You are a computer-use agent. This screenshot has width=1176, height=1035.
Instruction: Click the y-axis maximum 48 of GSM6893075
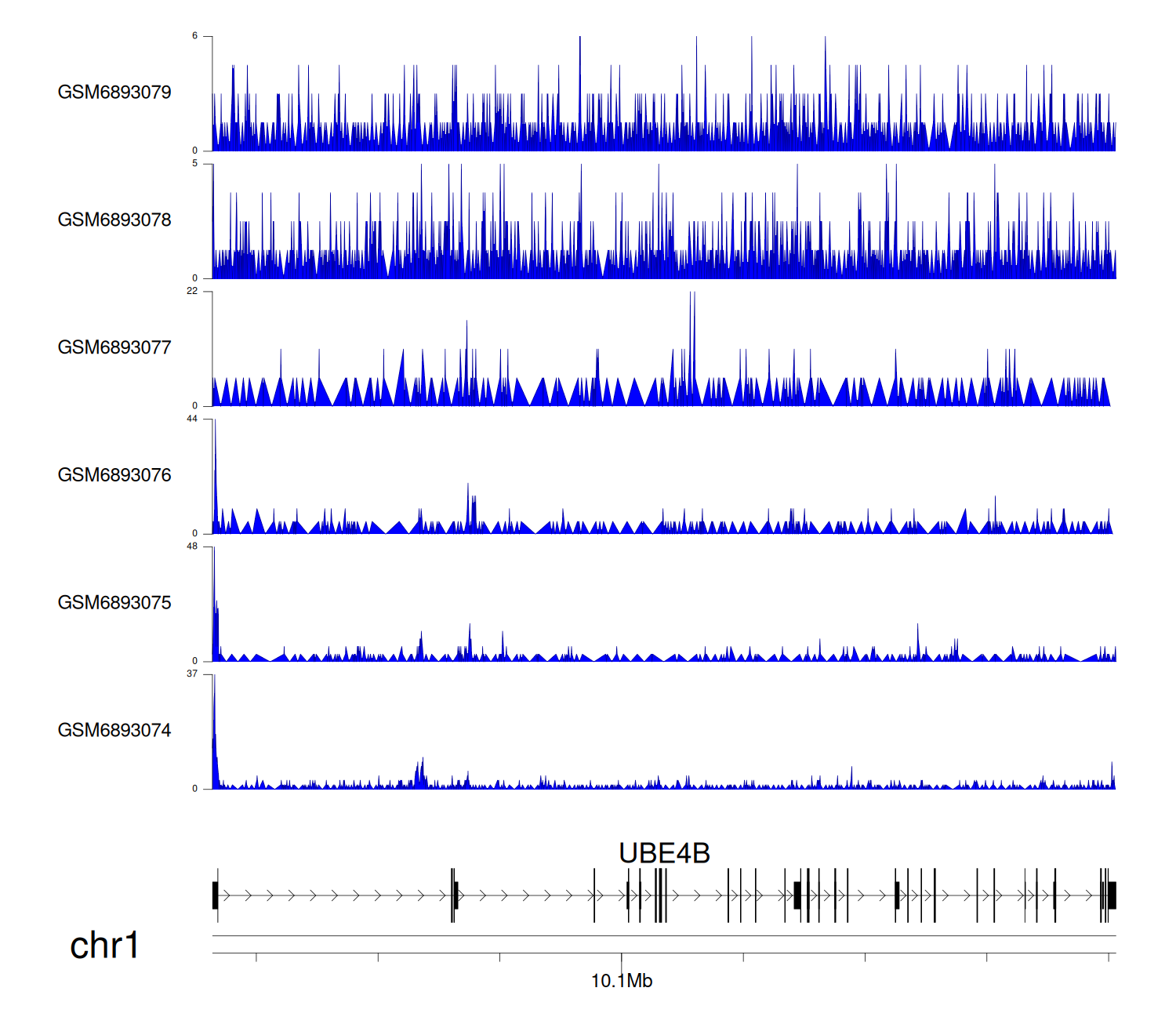tap(192, 547)
